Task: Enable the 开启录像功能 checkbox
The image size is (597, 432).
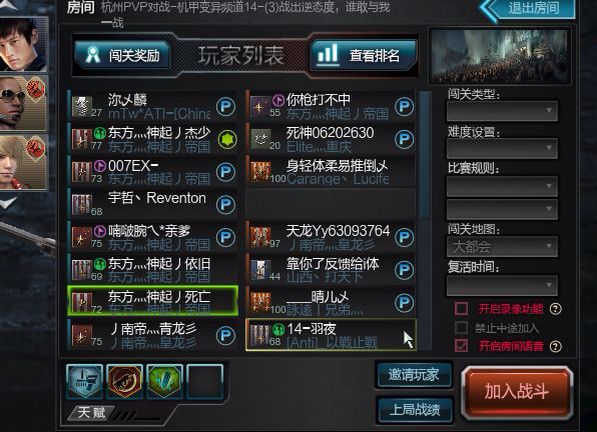Action: point(461,309)
